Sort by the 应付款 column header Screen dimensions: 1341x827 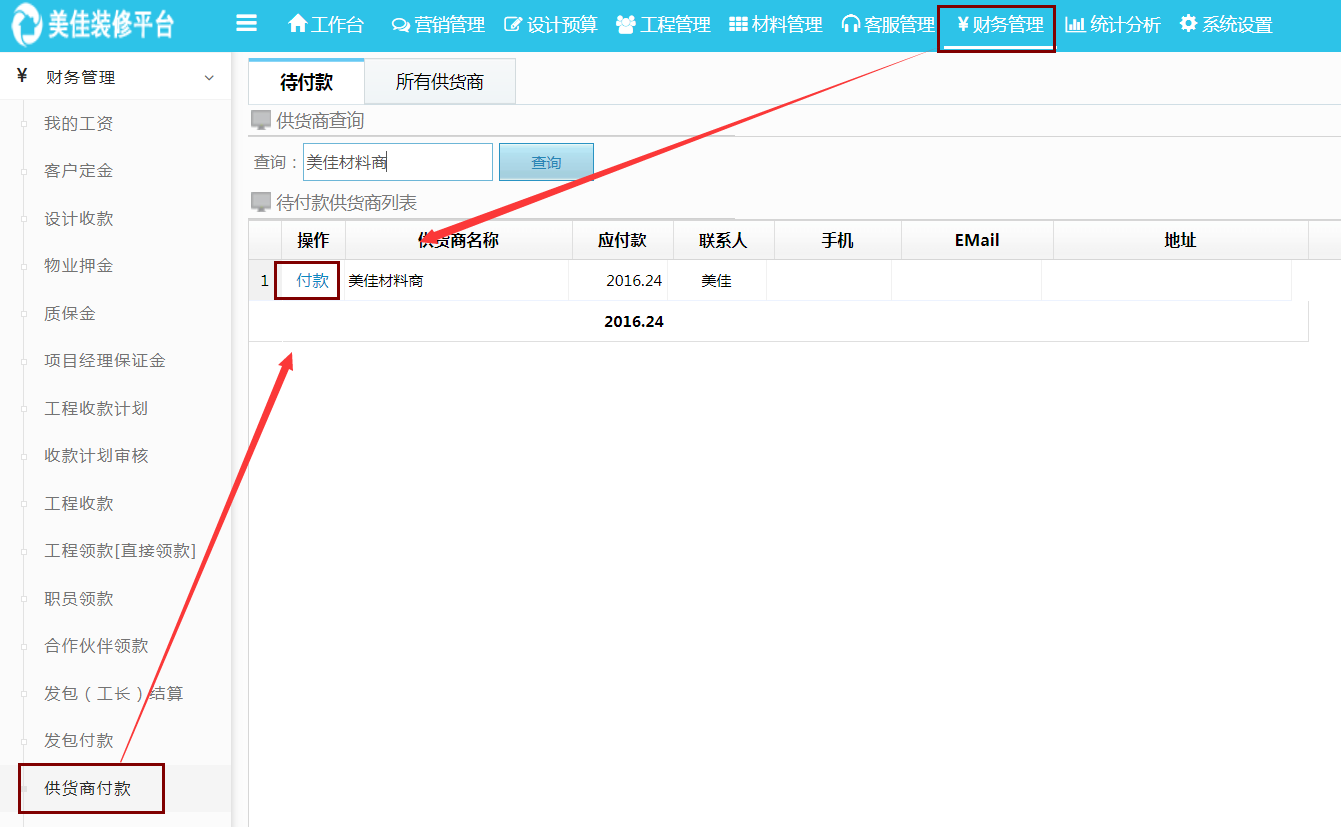(x=622, y=240)
